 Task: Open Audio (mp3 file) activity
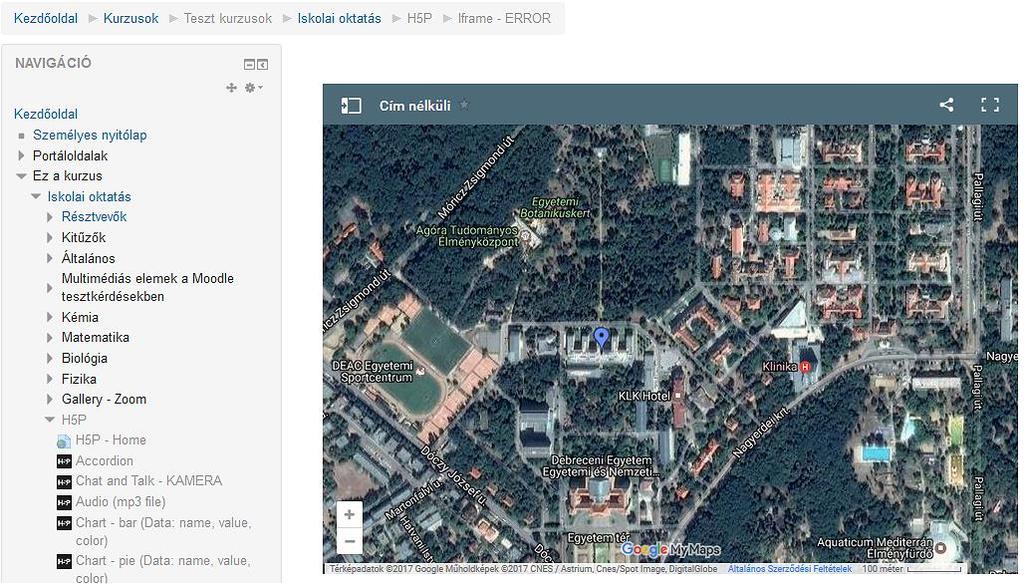pos(121,502)
